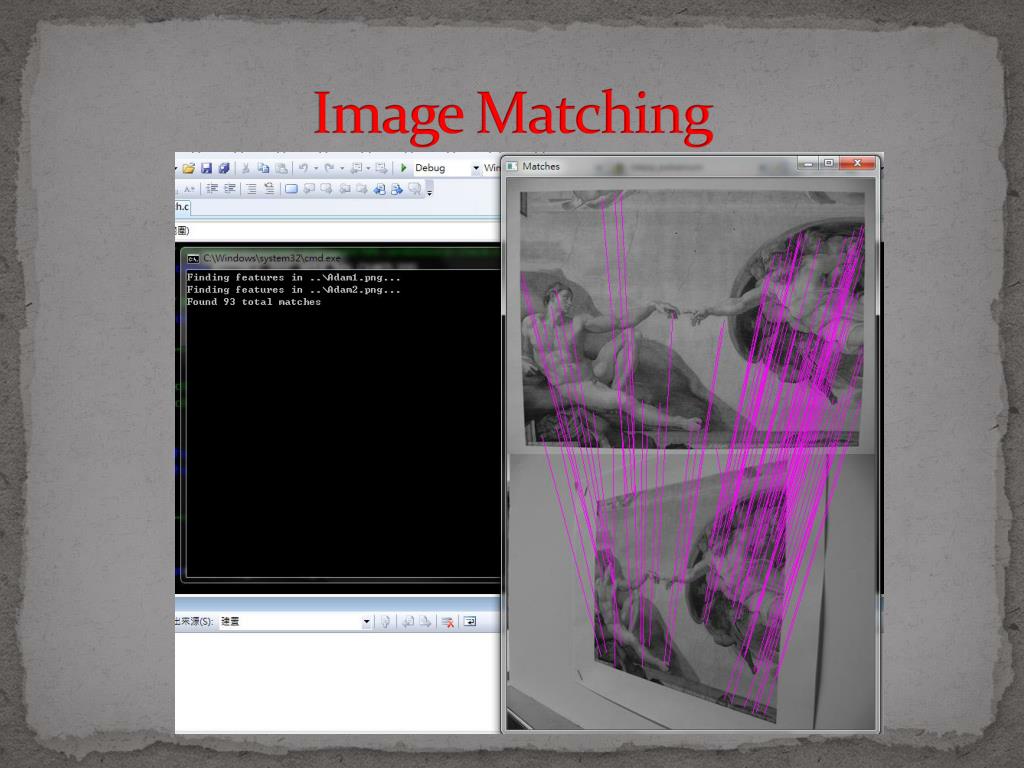The image size is (1024, 768).
Task: Select the h.c editor tab
Action: 182,207
